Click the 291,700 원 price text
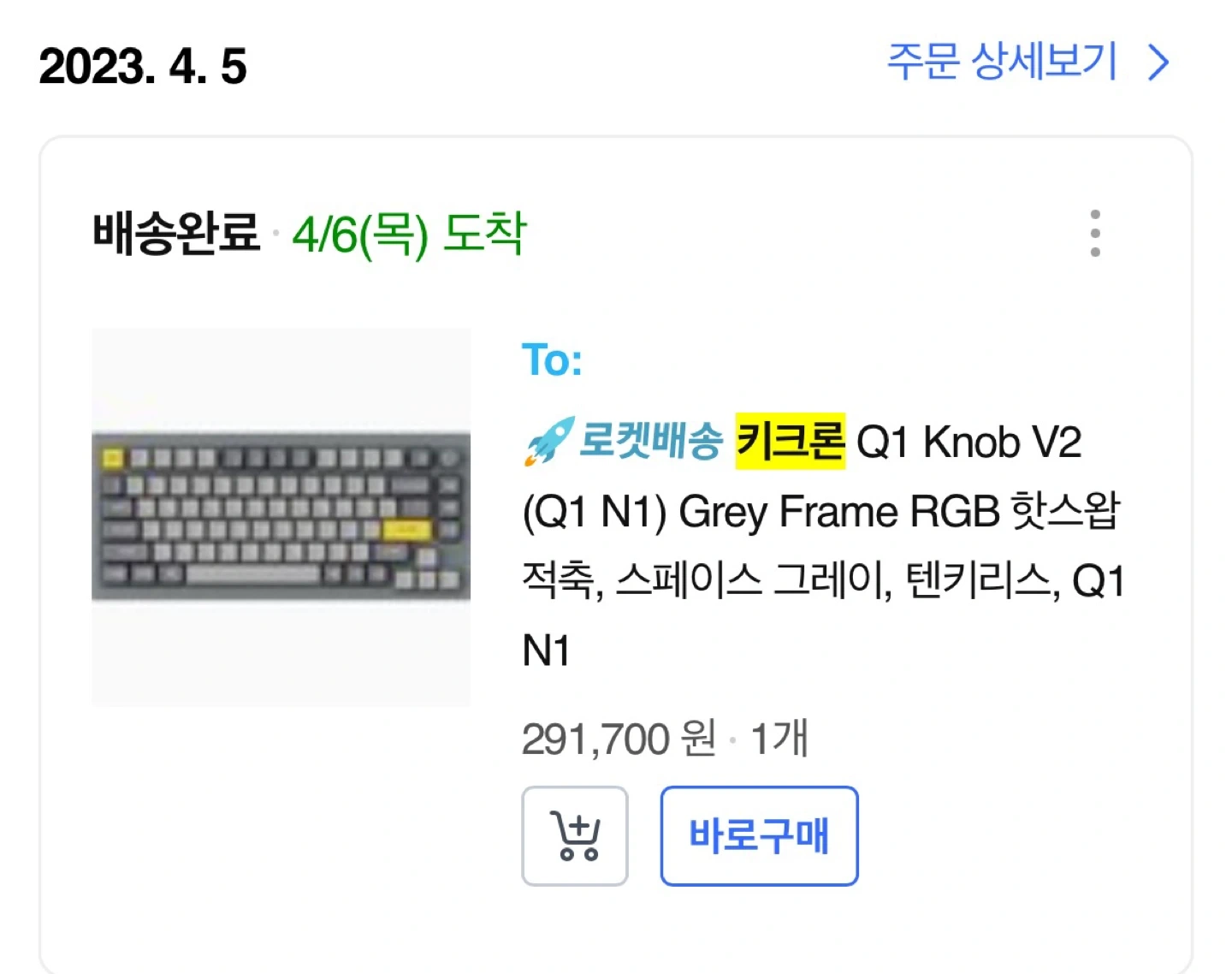 pyautogui.click(x=619, y=739)
